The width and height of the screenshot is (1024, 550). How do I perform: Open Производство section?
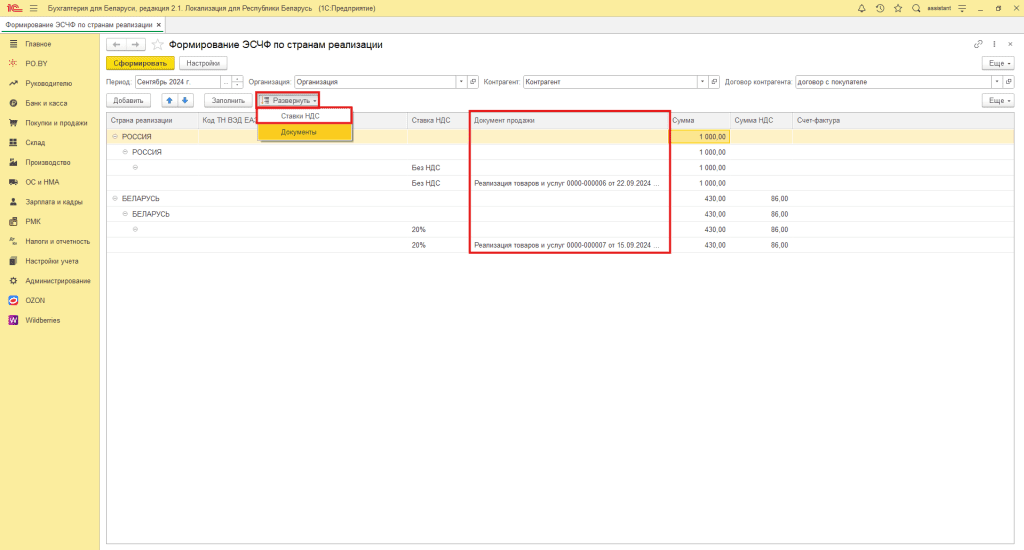coord(50,162)
